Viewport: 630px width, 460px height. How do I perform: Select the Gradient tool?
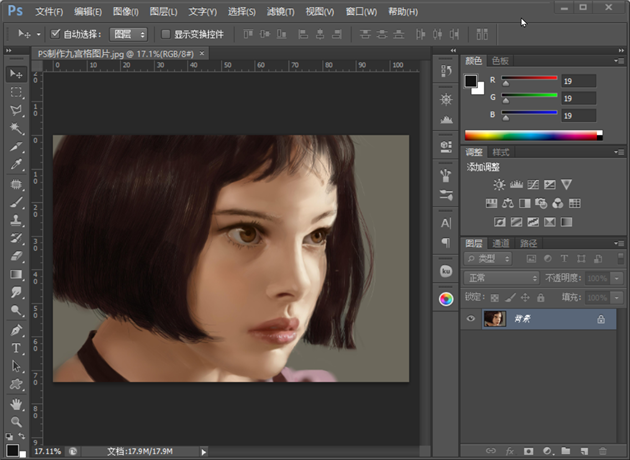pyautogui.click(x=16, y=274)
